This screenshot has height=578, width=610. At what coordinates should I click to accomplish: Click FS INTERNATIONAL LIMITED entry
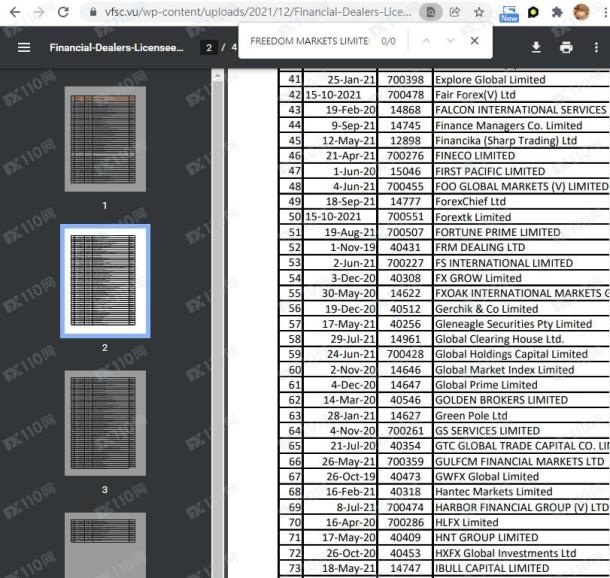pyautogui.click(x=504, y=263)
